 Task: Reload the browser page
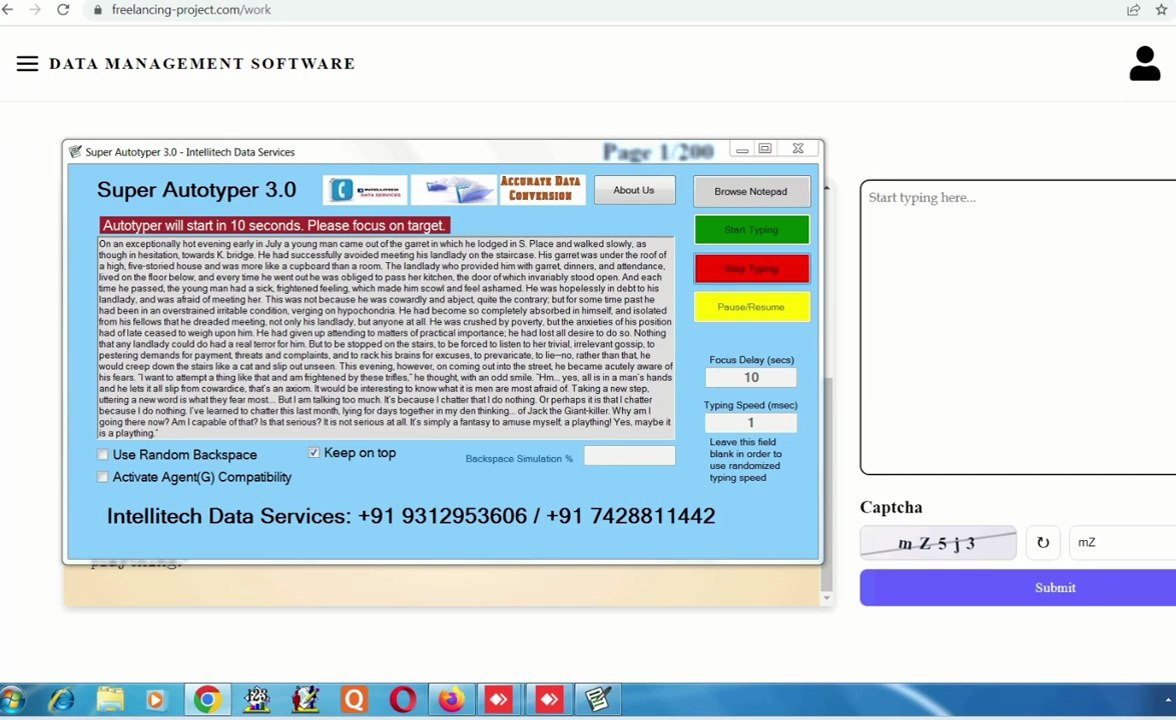(63, 10)
